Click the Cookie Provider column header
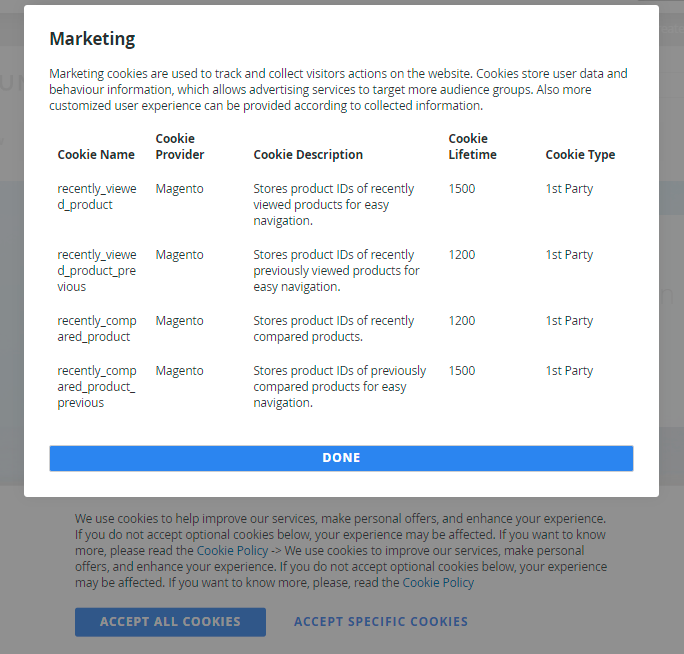 click(180, 147)
